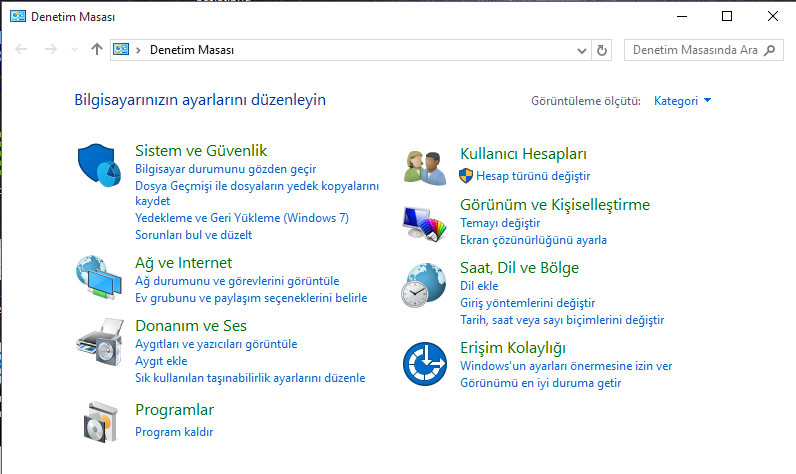
Task: Click the breadcrumb chevron before Denetim Masası
Action: tap(138, 50)
